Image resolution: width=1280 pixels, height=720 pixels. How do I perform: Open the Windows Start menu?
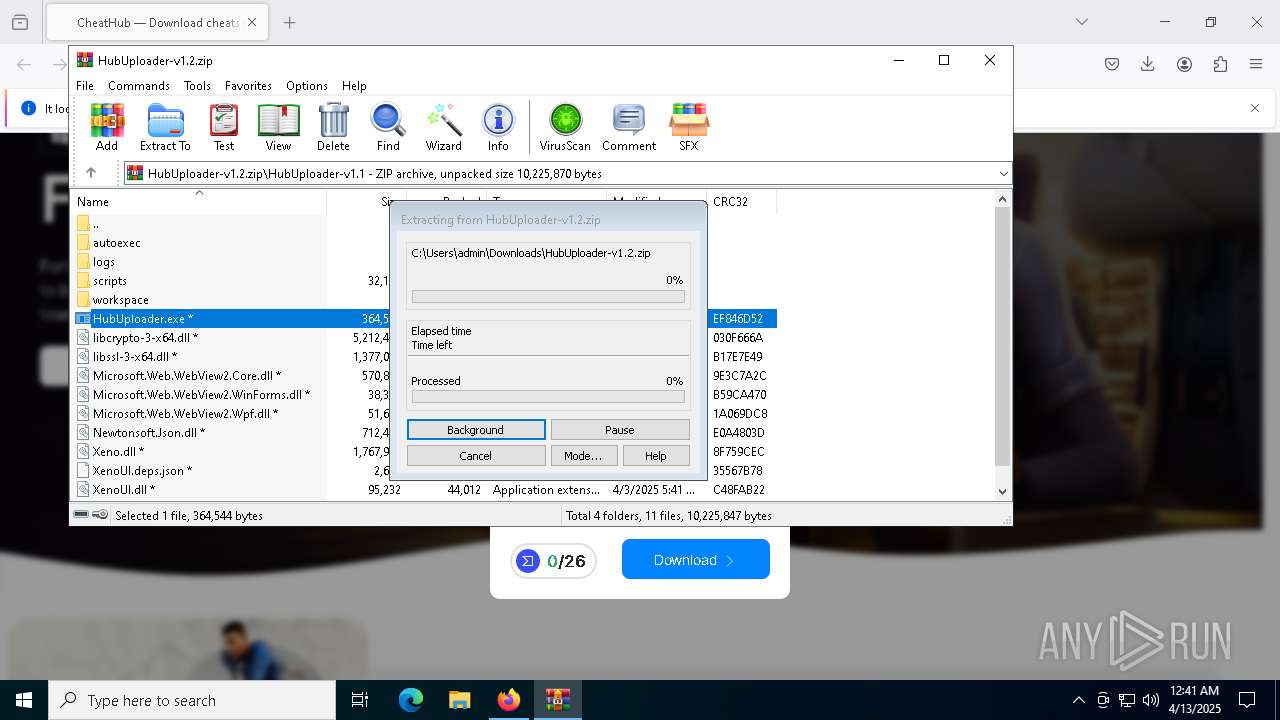coord(24,700)
